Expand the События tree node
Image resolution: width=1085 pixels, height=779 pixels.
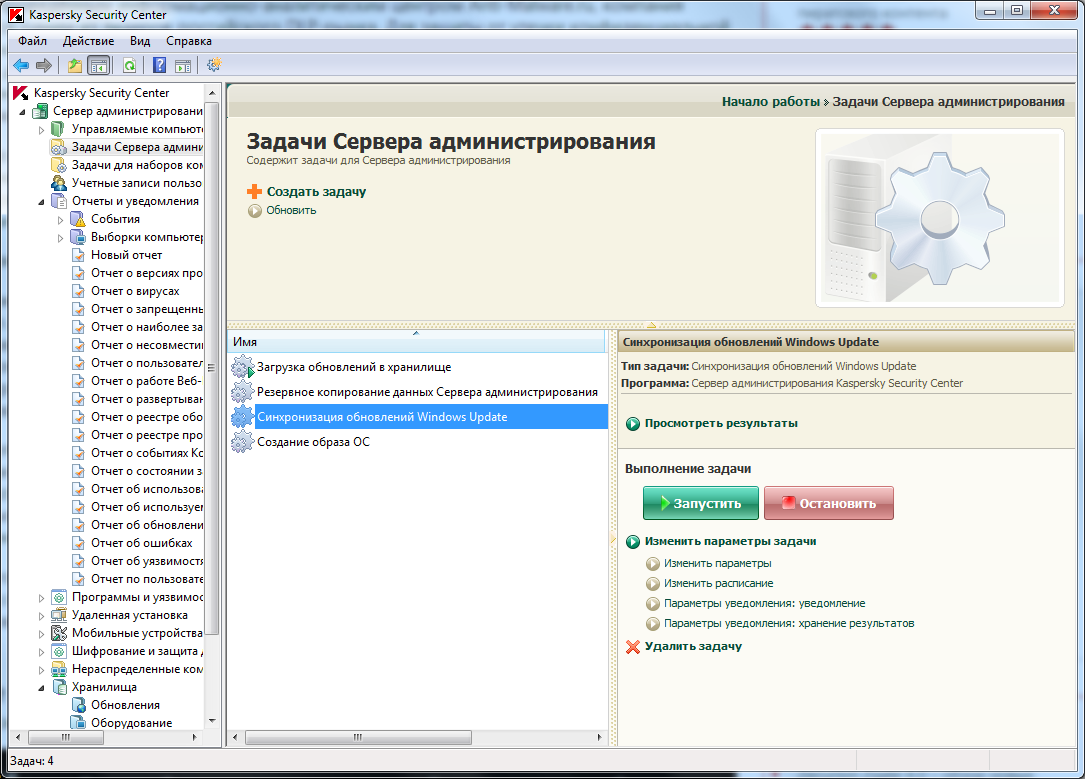click(60, 219)
